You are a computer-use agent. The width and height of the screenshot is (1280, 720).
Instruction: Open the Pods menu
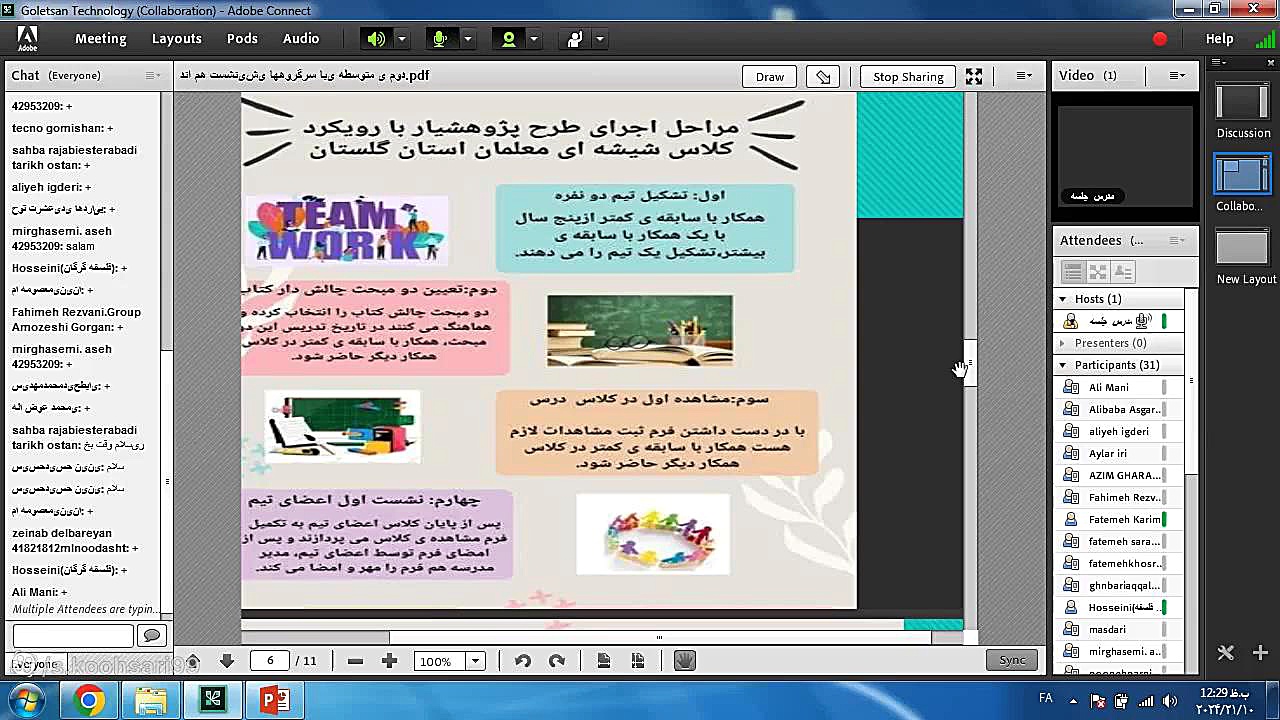(242, 38)
